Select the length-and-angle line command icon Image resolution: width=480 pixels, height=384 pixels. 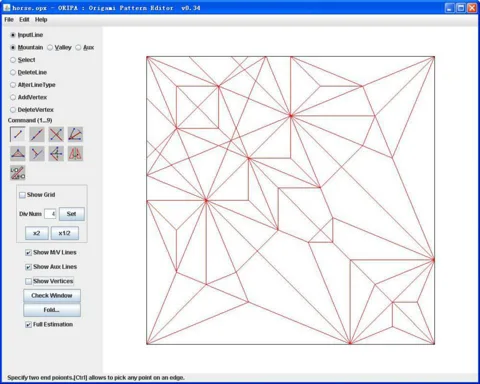(18, 173)
